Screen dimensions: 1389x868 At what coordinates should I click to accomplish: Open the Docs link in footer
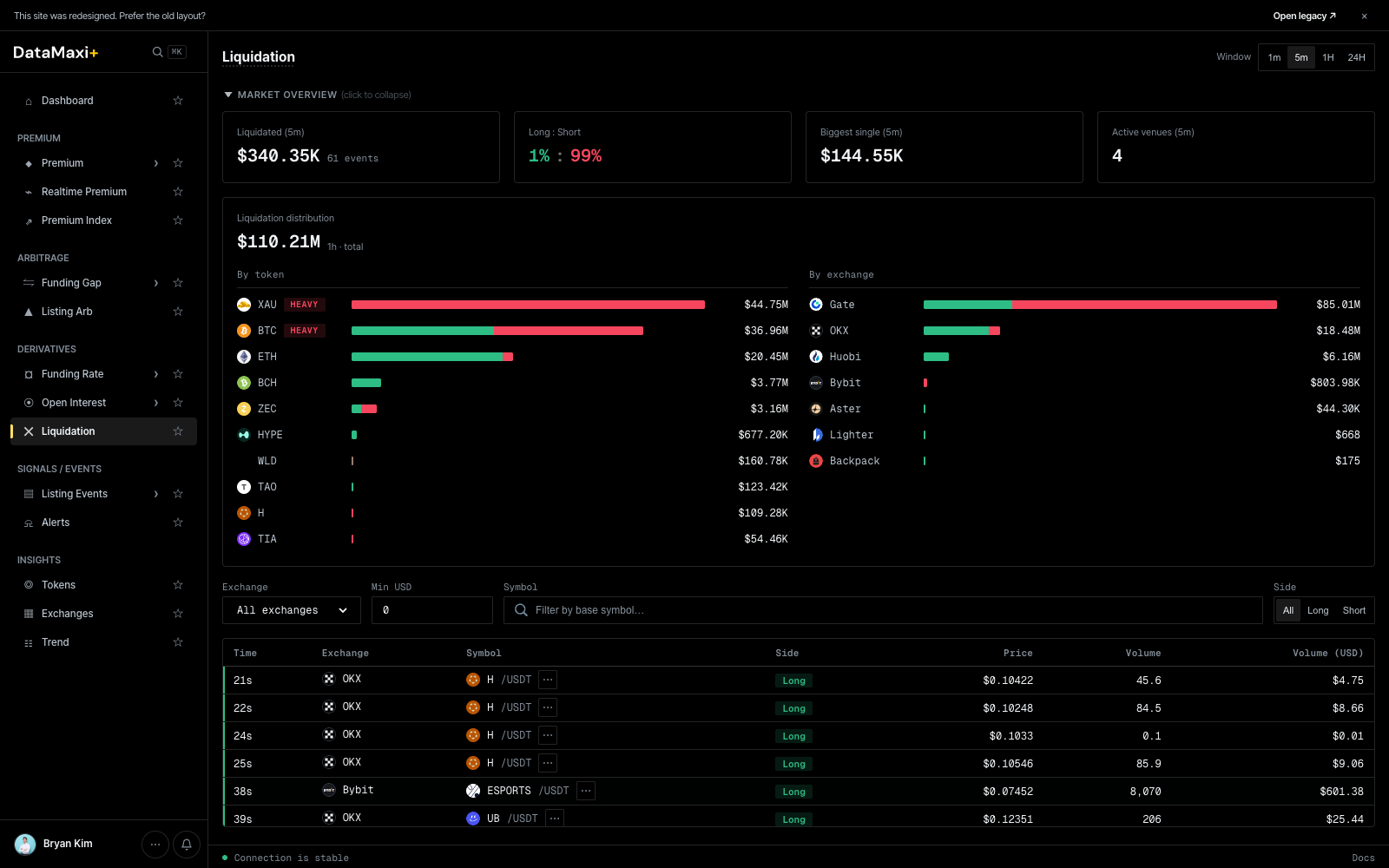(1363, 858)
